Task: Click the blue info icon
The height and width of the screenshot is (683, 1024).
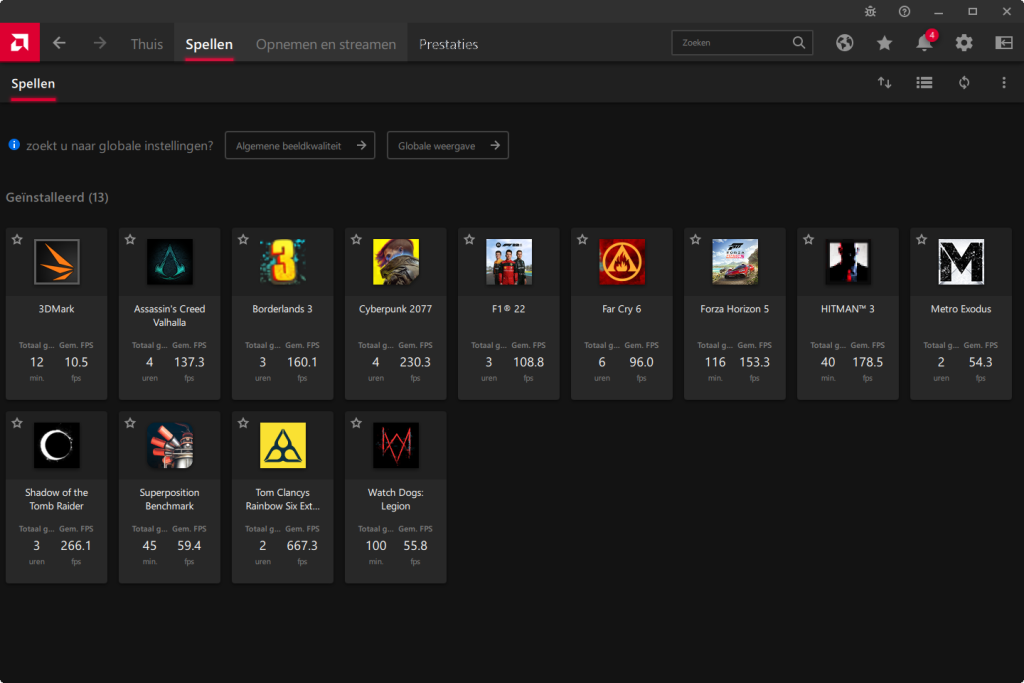Action: [x=14, y=144]
